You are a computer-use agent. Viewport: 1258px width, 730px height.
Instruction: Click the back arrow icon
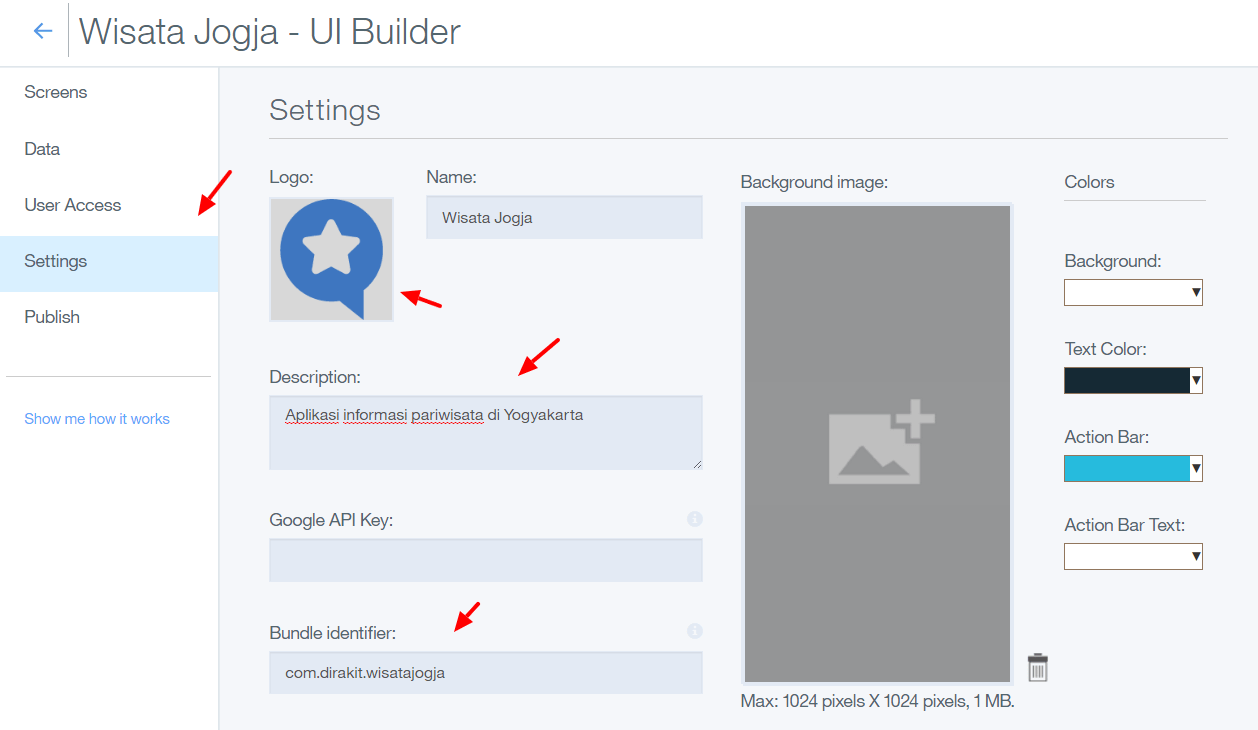click(x=43, y=31)
